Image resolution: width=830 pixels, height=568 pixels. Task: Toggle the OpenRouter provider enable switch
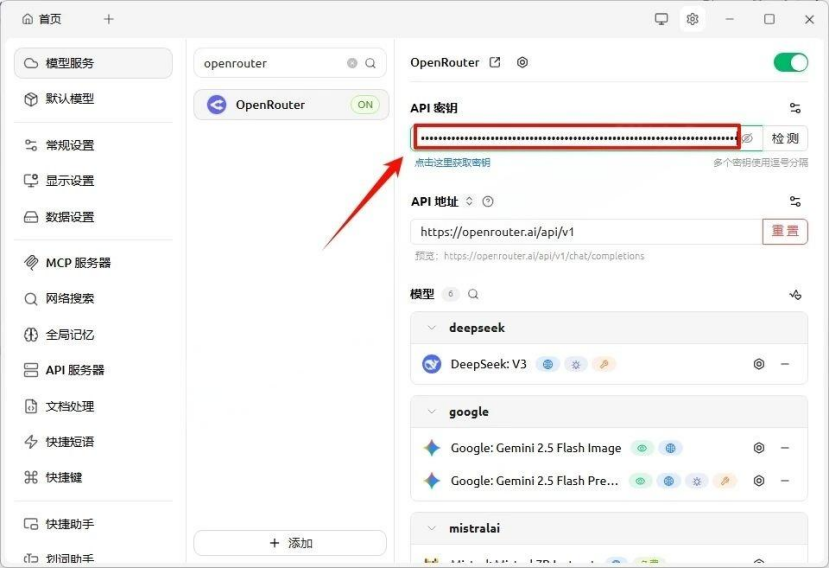pyautogui.click(x=791, y=62)
